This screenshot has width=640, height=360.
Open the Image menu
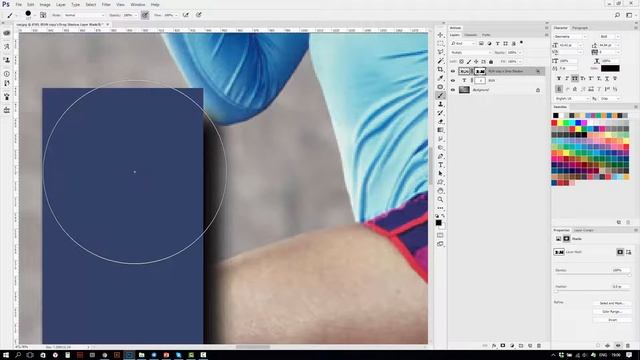(x=45, y=4)
